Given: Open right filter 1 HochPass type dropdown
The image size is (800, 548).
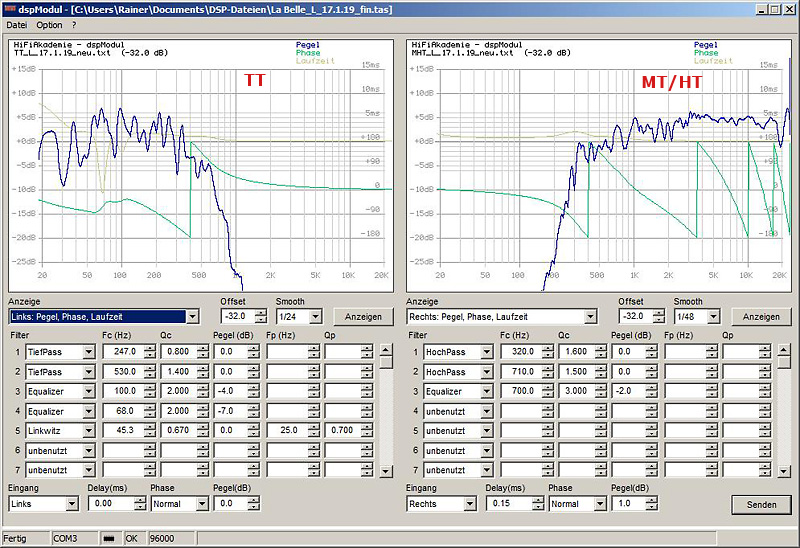Looking at the screenshot, I should coord(485,352).
